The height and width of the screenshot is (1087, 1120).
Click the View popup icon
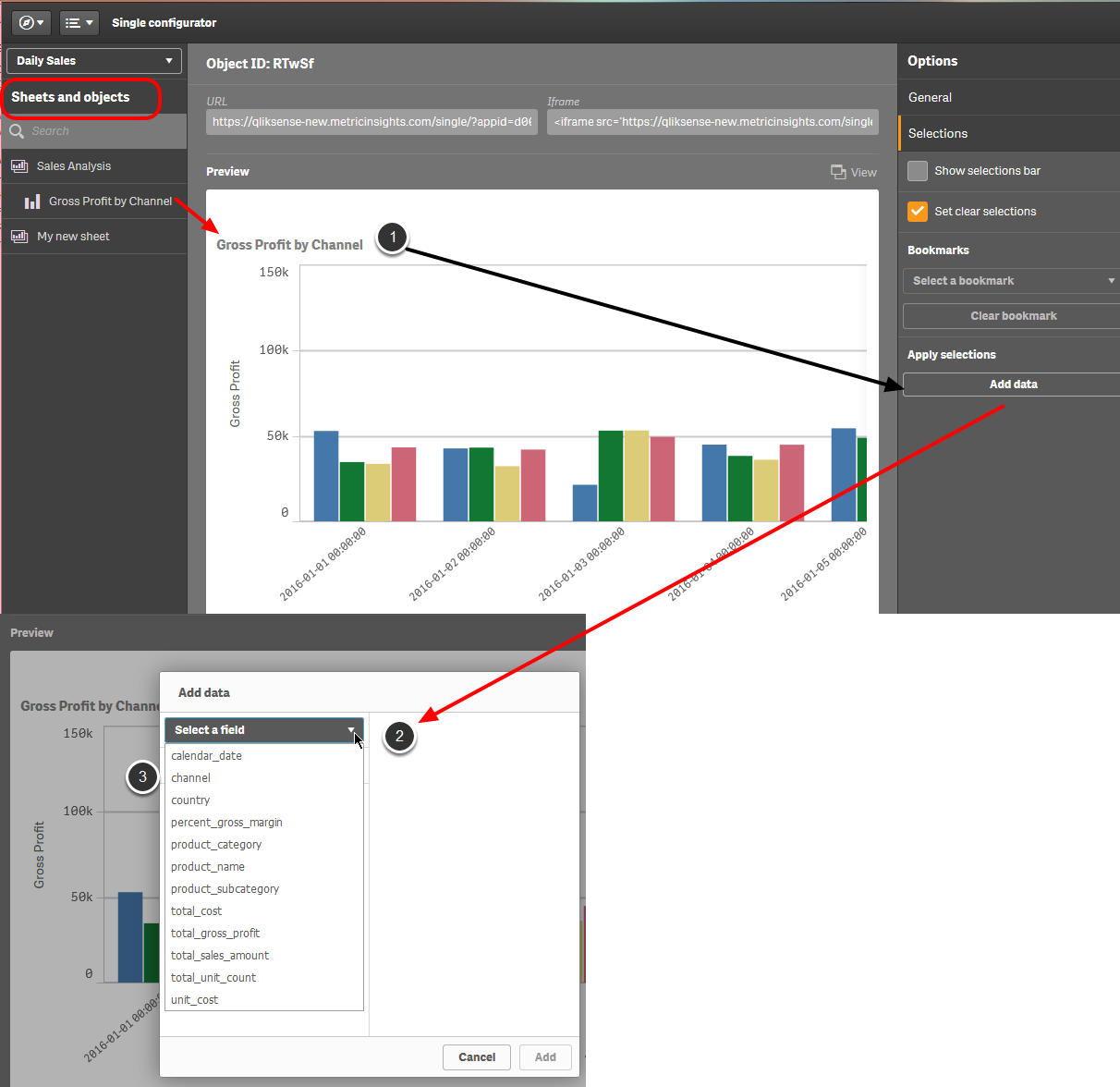[838, 172]
